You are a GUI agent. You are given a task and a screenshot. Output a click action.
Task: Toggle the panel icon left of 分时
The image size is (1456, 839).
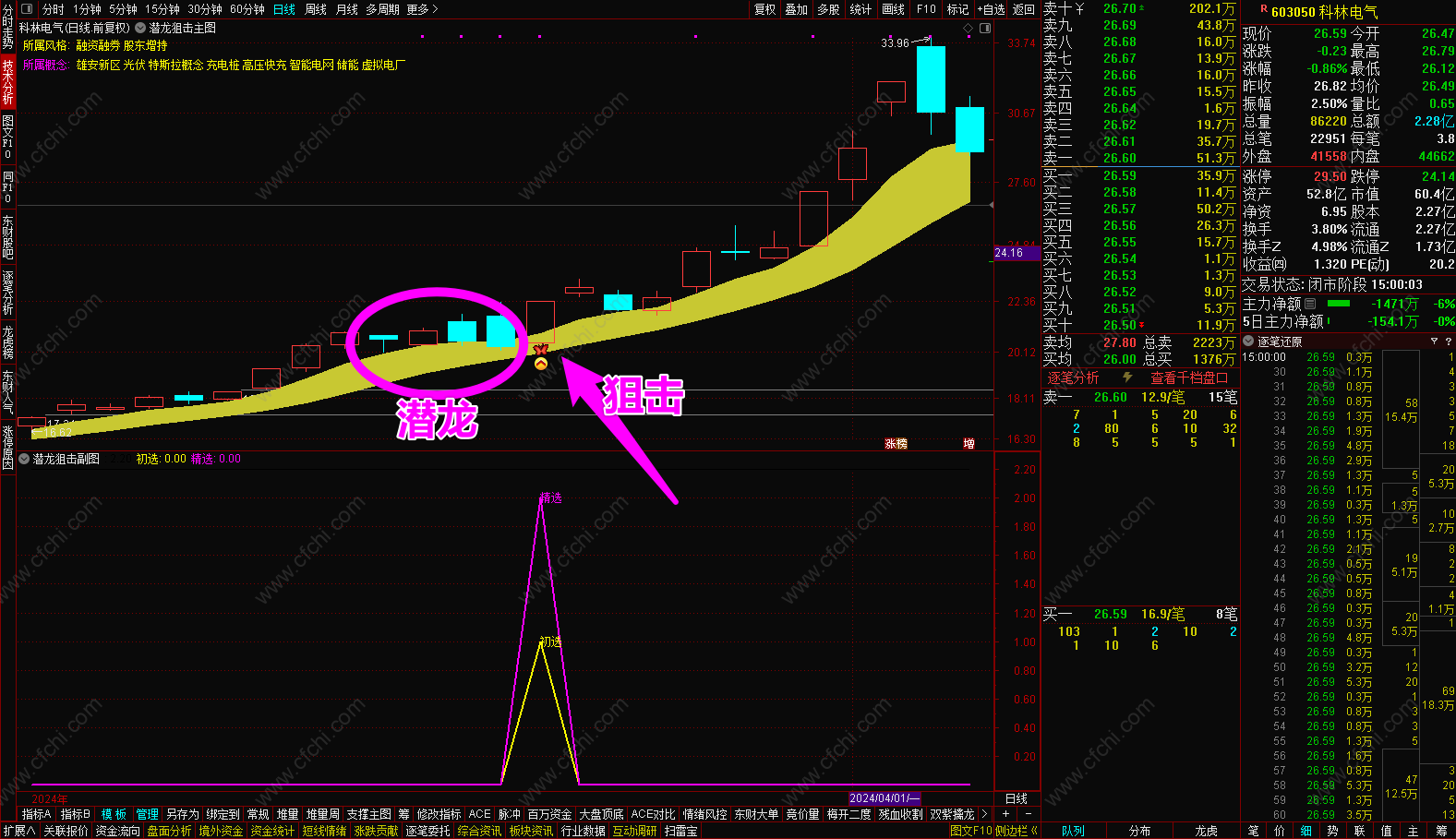pos(26,9)
